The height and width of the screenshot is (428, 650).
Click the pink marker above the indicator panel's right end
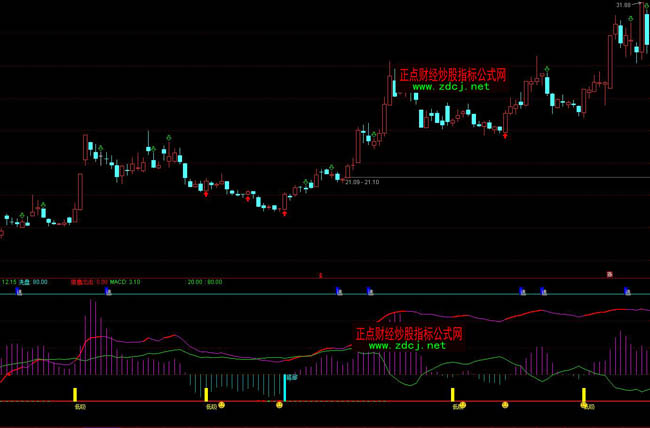click(x=608, y=274)
